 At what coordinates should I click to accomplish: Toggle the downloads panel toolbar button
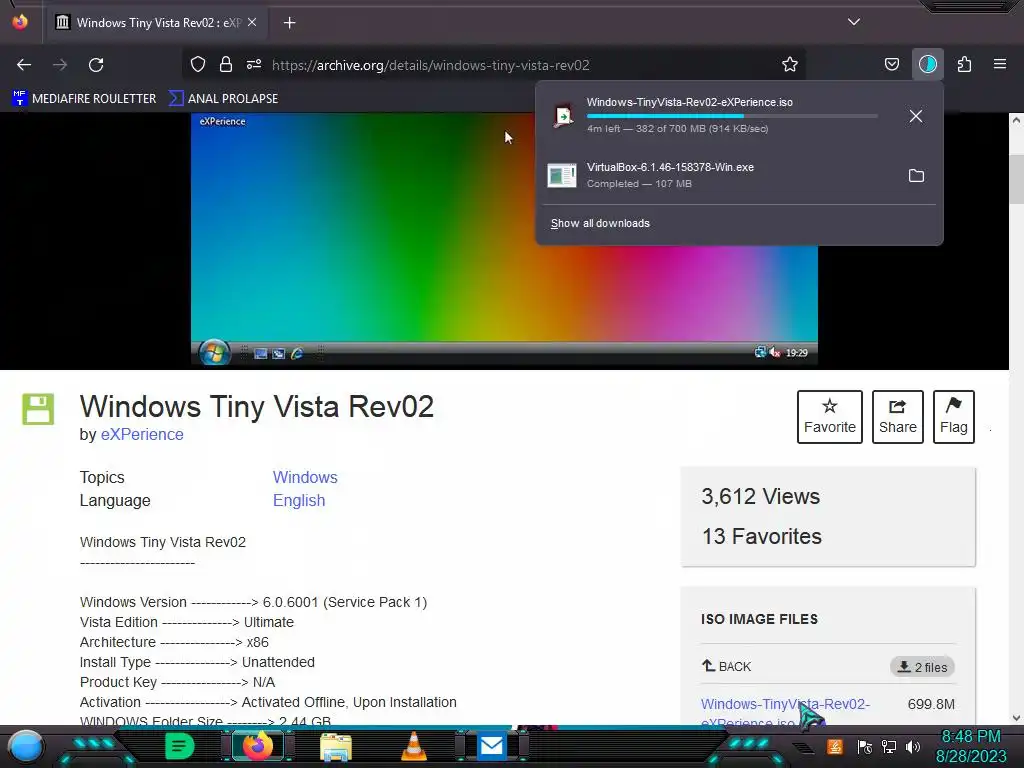point(927,64)
